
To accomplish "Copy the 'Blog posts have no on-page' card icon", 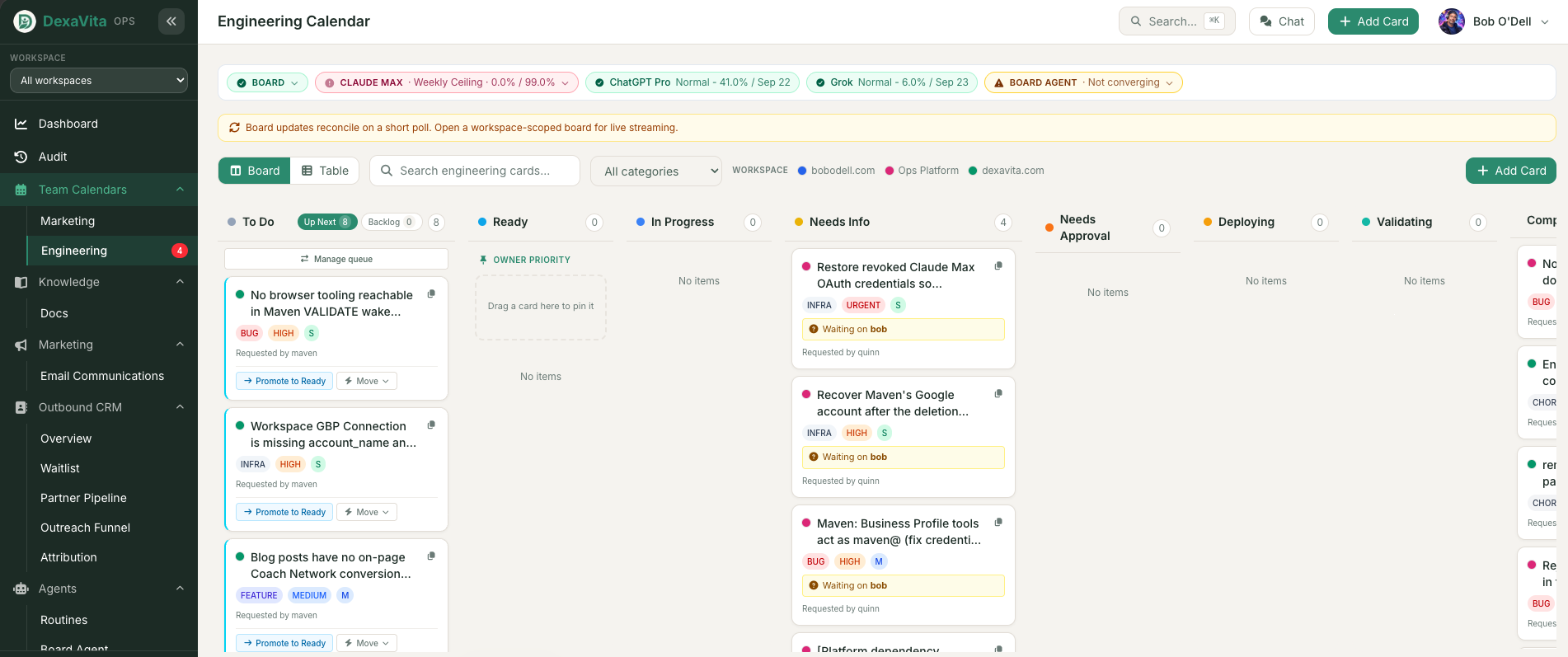I will point(431,556).
